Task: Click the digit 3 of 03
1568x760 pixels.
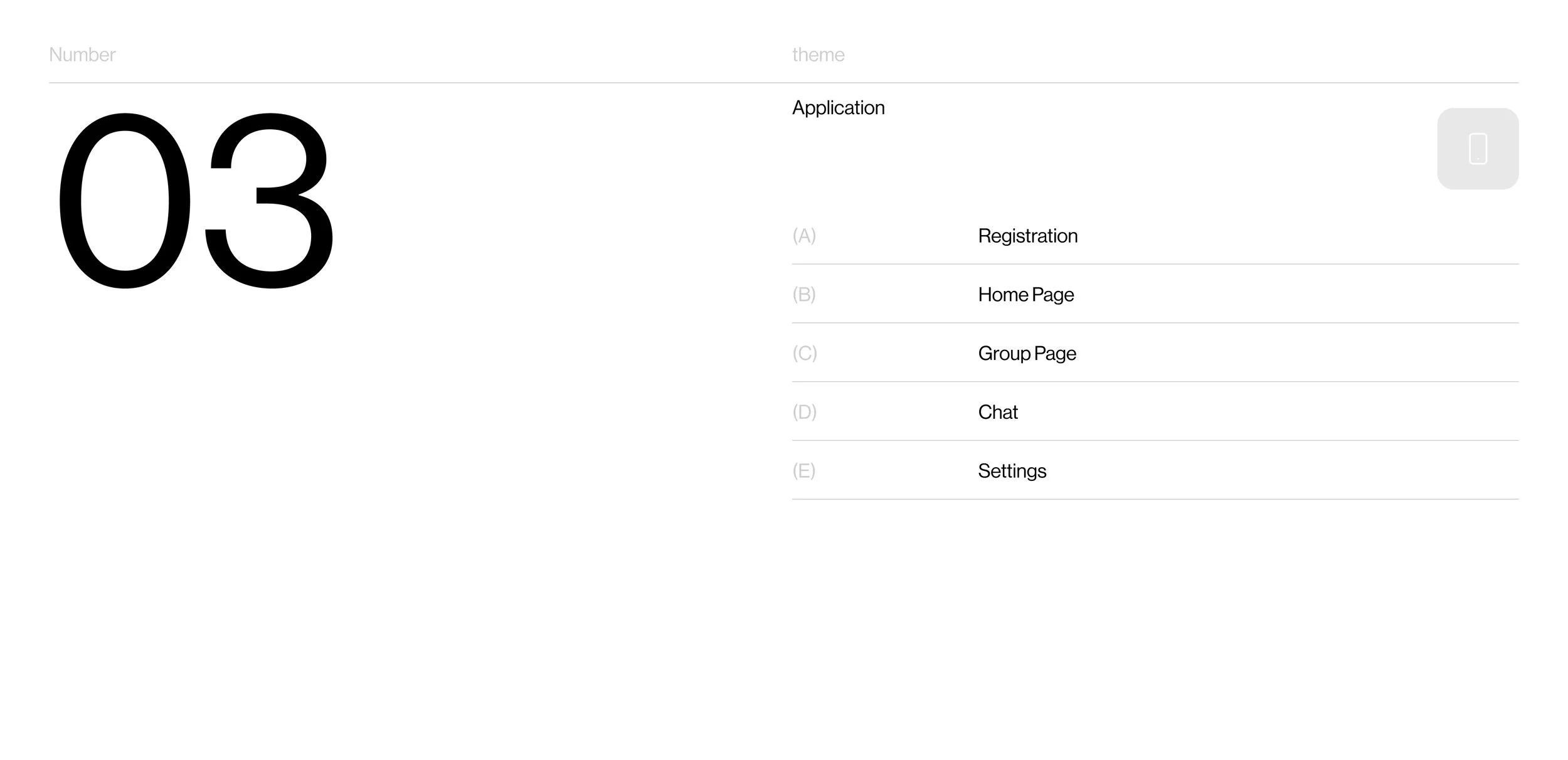Action: (270, 201)
